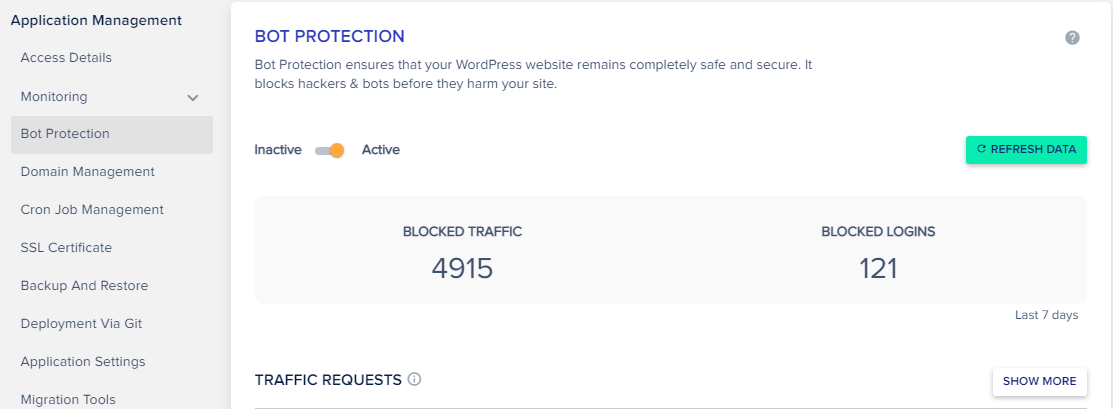1113x409 pixels.
Task: Toggle the Bot Protection active switch
Action: point(330,150)
